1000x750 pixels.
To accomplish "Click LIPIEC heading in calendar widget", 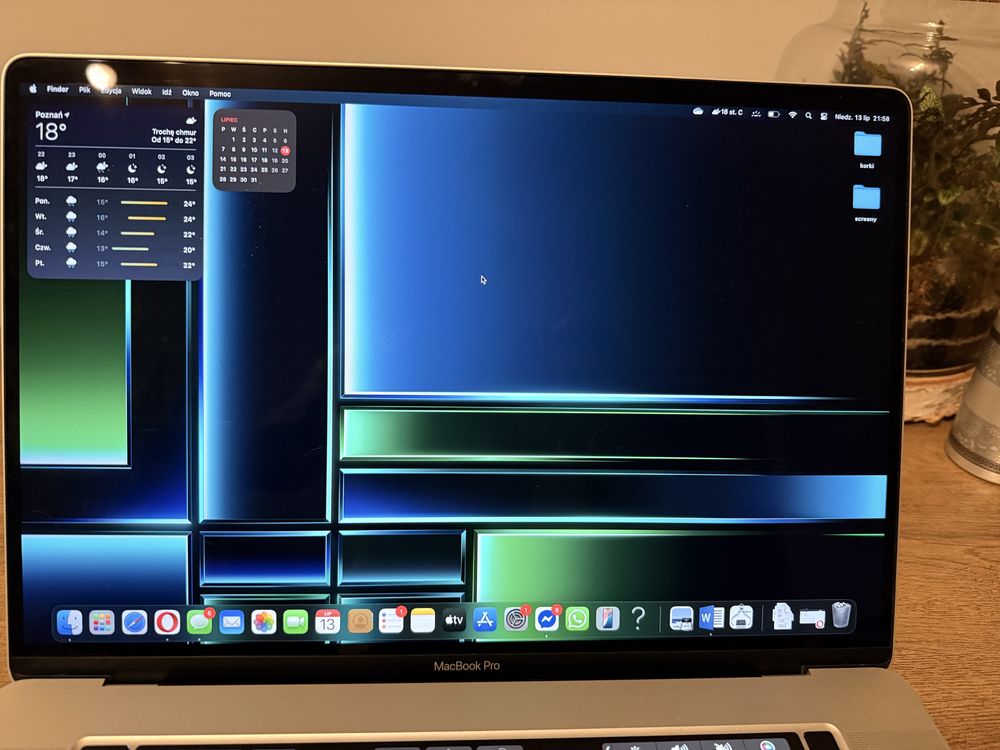I will [230, 119].
